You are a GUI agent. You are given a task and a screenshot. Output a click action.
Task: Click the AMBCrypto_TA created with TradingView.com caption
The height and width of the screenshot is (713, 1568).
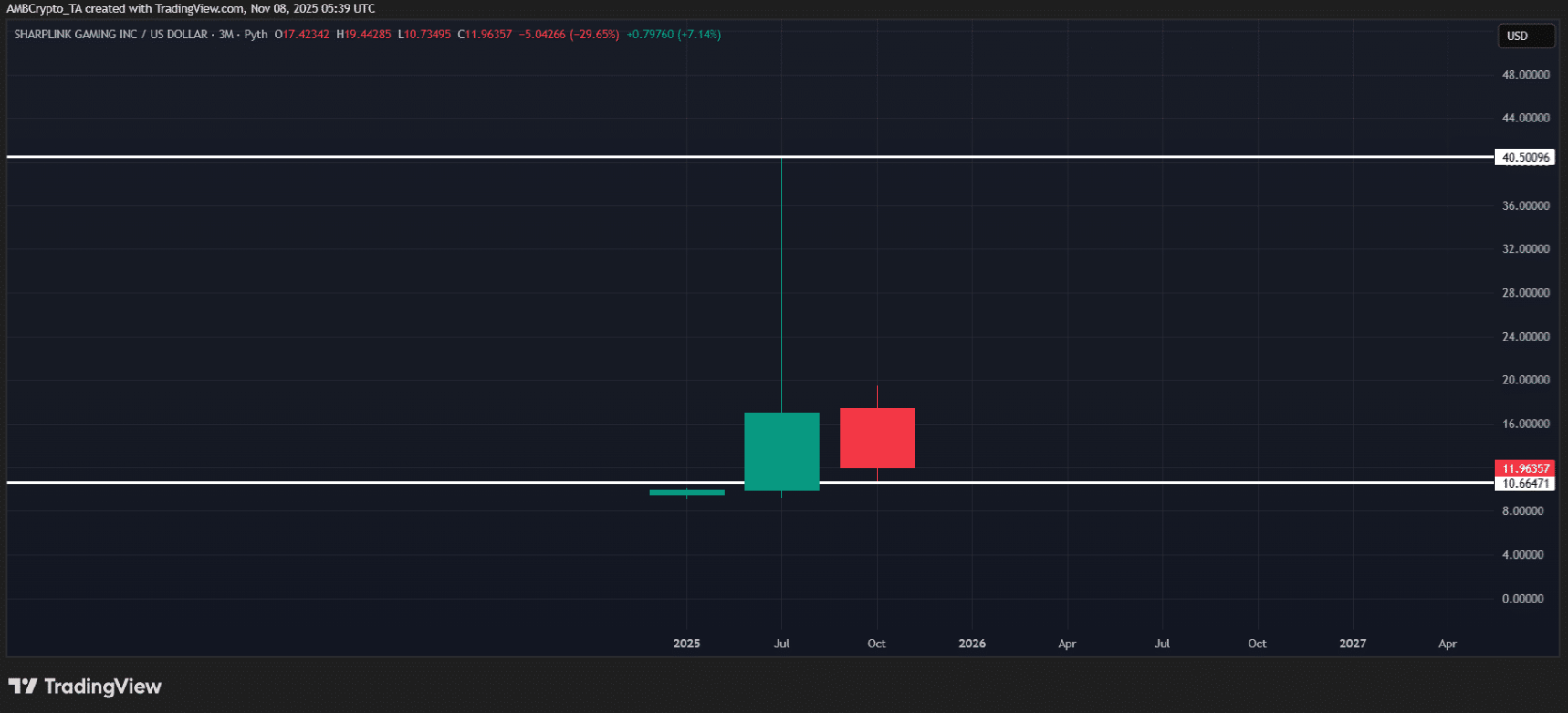191,8
